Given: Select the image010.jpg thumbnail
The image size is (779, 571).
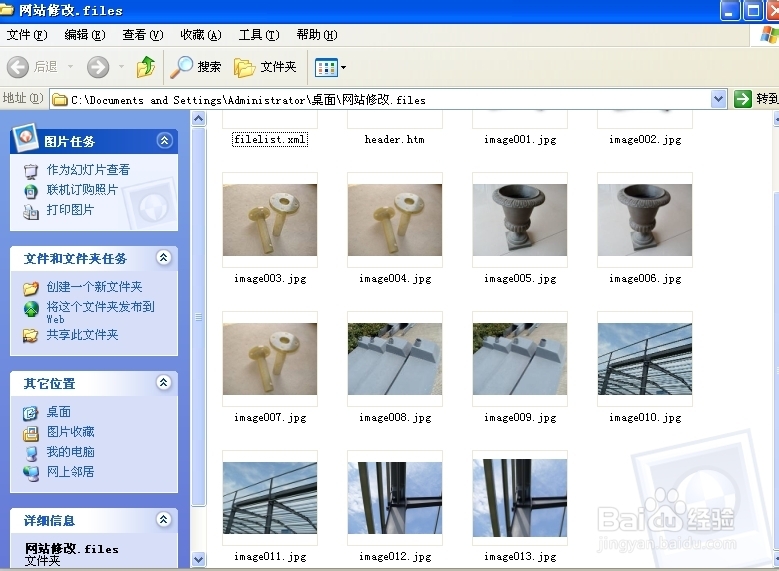Looking at the screenshot, I should point(645,359).
